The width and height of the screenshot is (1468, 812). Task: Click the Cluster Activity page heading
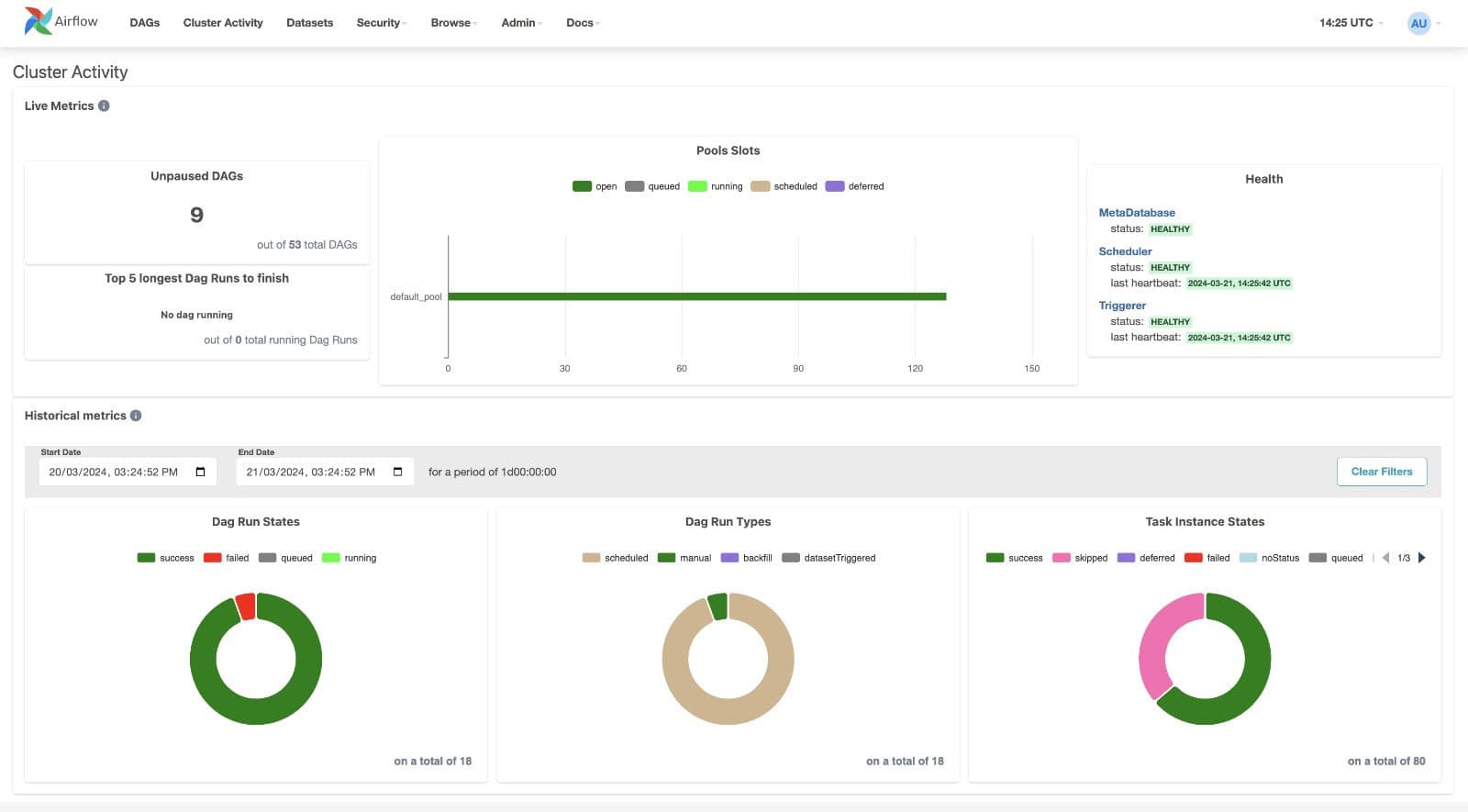(71, 72)
